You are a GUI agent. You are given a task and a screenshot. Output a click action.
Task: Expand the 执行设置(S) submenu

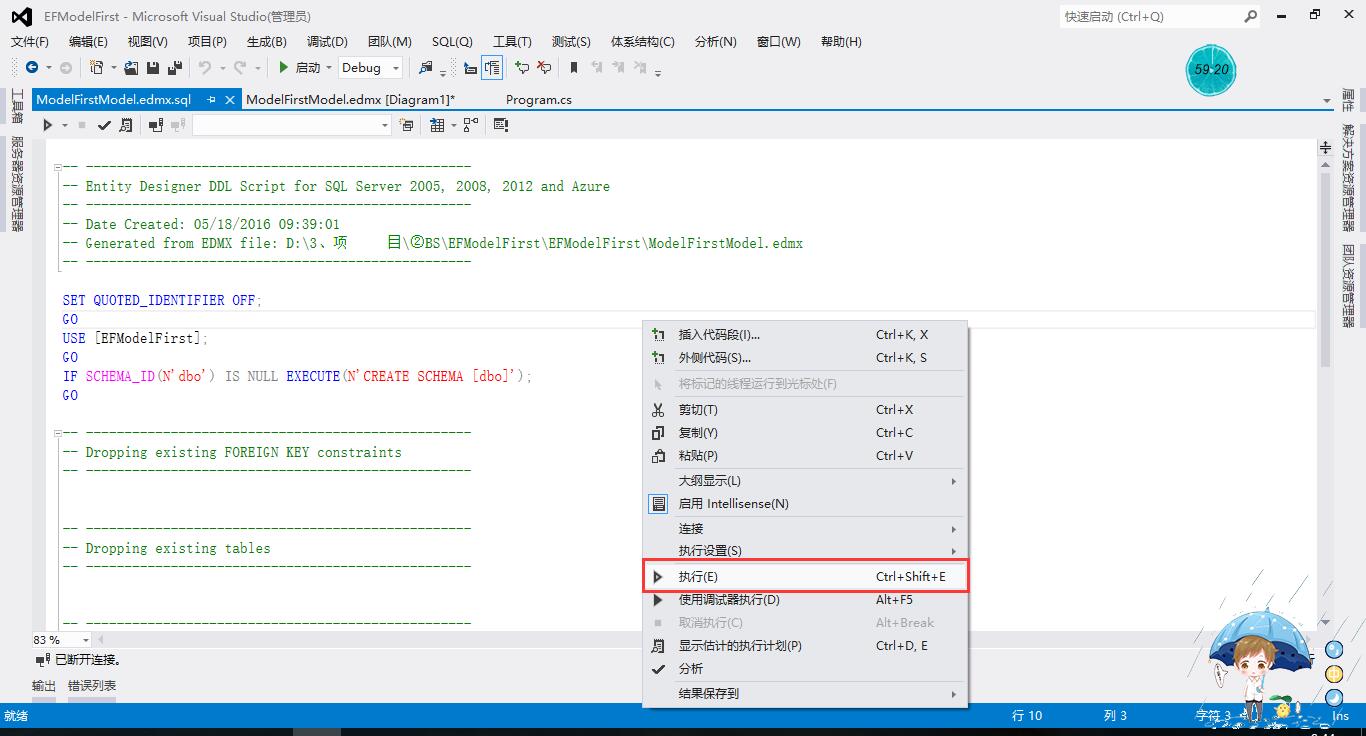point(805,551)
